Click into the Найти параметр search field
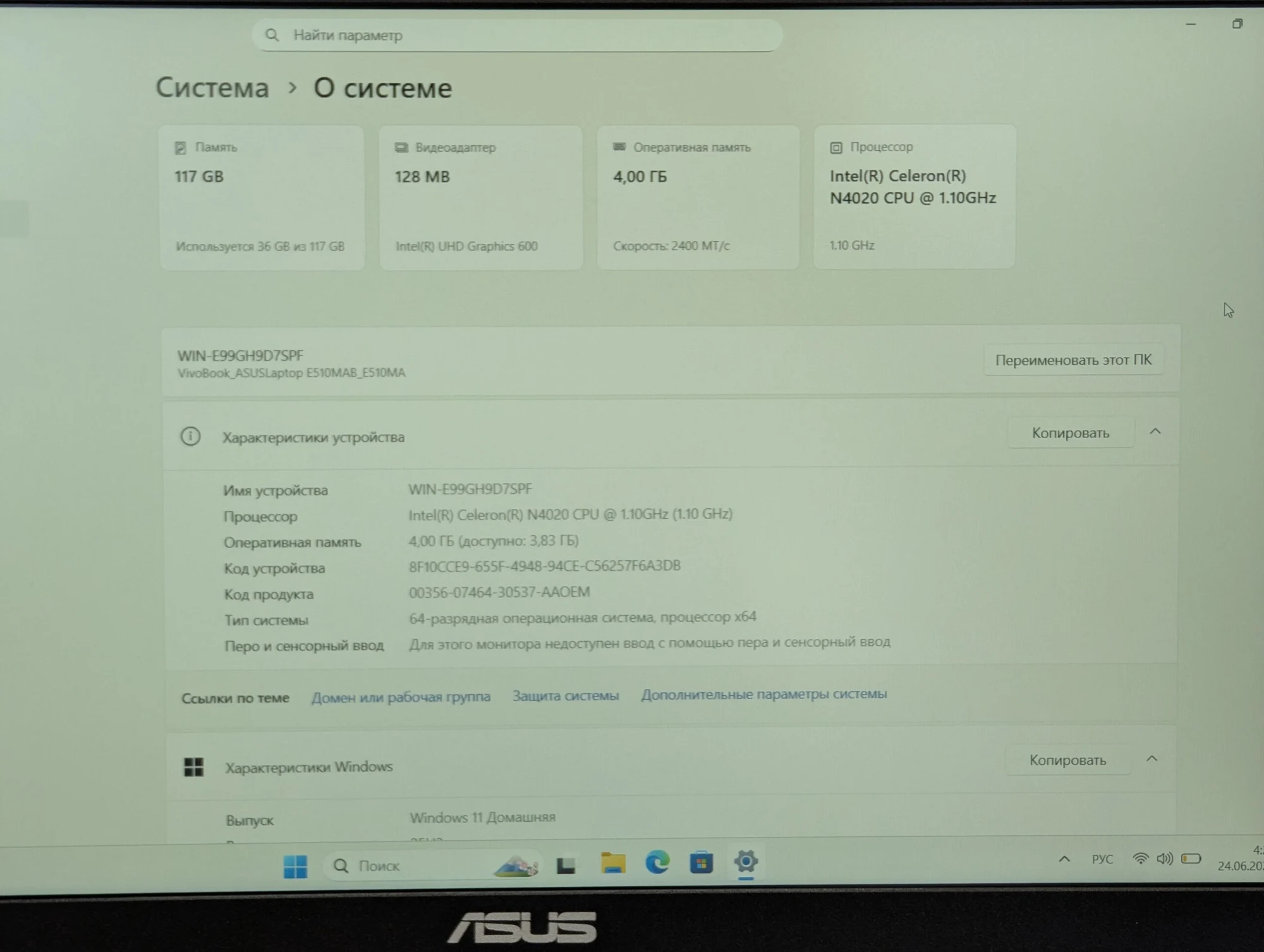Screen dimensions: 1264x952 517,35
